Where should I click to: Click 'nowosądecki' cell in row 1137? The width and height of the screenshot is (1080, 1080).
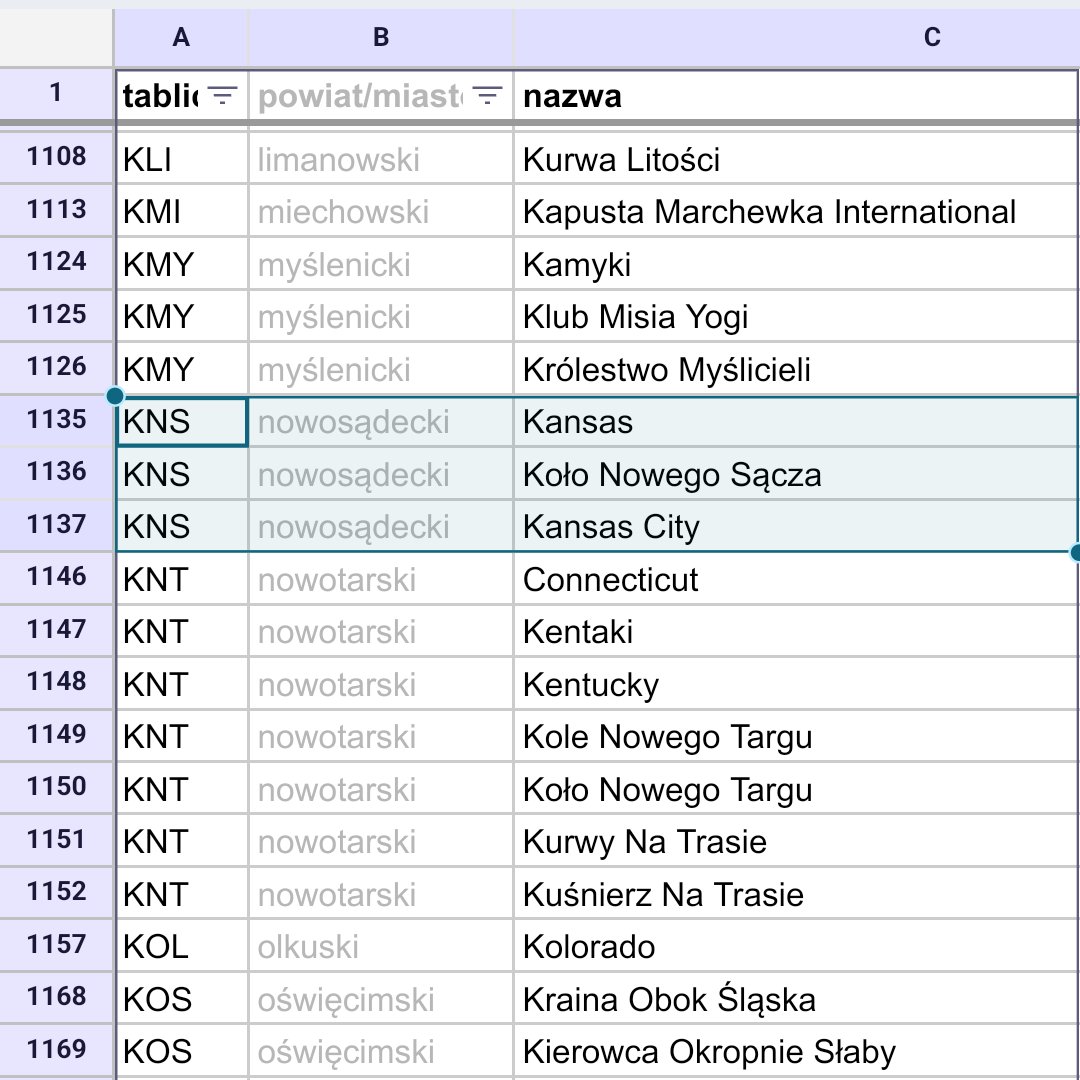point(381,526)
